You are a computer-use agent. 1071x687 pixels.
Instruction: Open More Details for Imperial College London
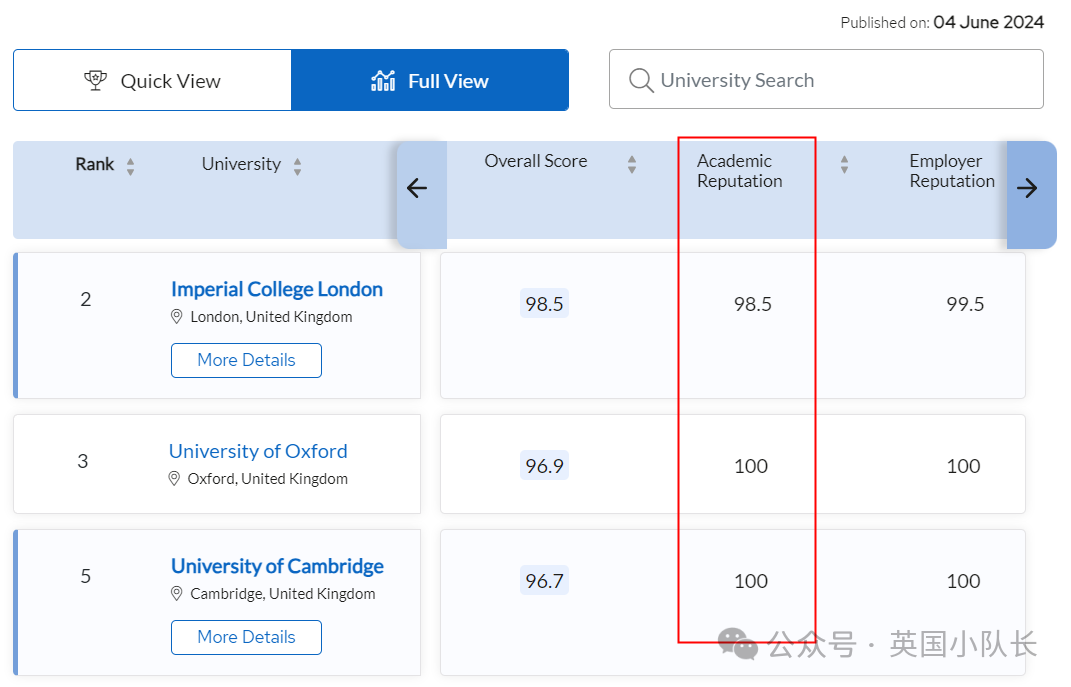coord(246,360)
